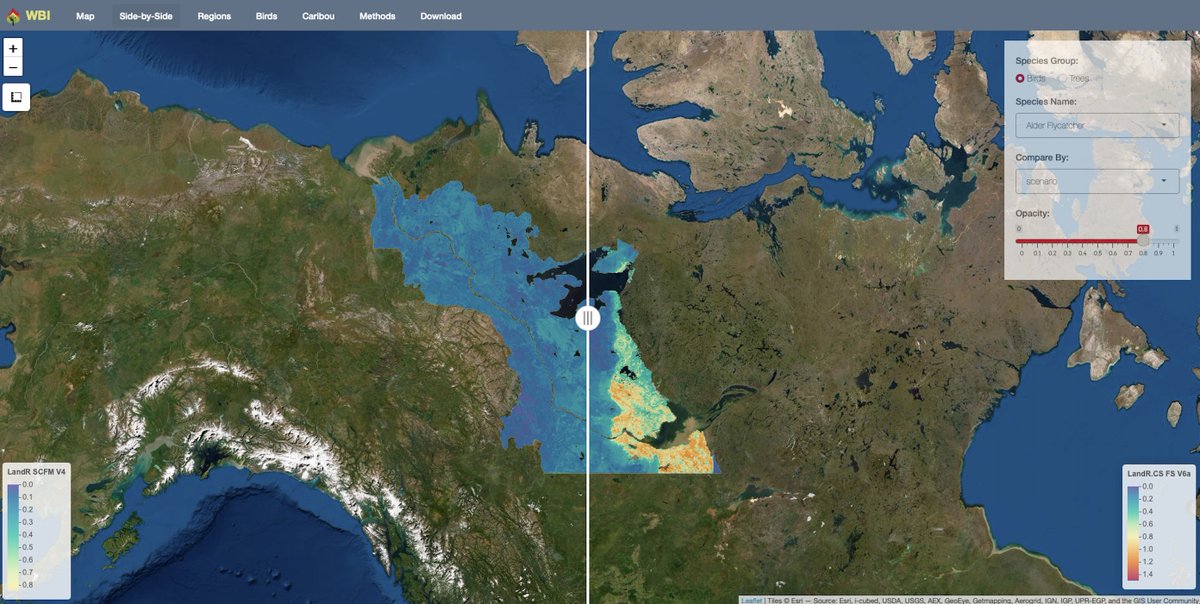The height and width of the screenshot is (604, 1200).
Task: Open the Compare By dropdown (scenario)
Action: [1097, 181]
